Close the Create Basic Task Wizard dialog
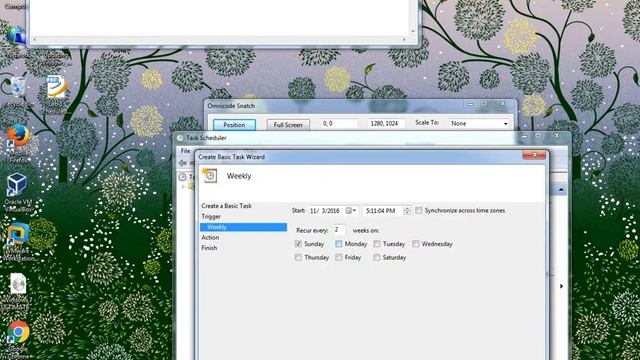This screenshot has height=360, width=640. click(x=534, y=155)
